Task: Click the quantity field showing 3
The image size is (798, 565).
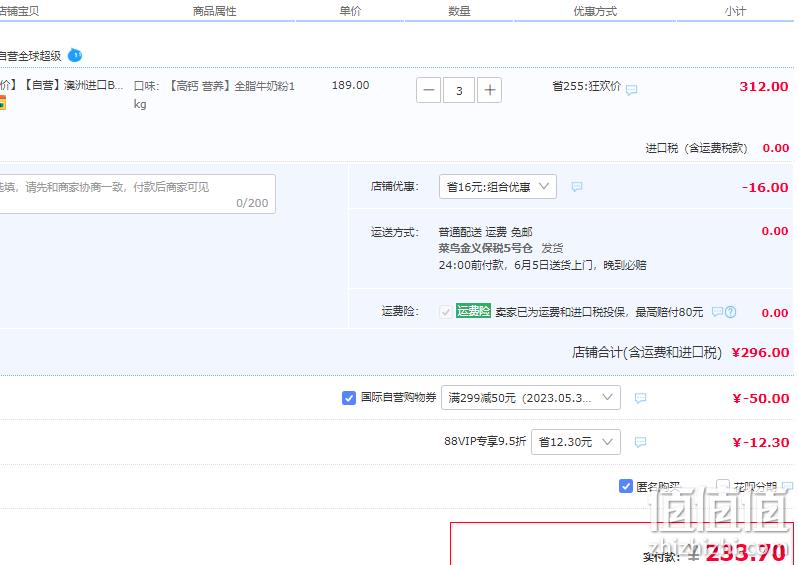Action: 459,90
